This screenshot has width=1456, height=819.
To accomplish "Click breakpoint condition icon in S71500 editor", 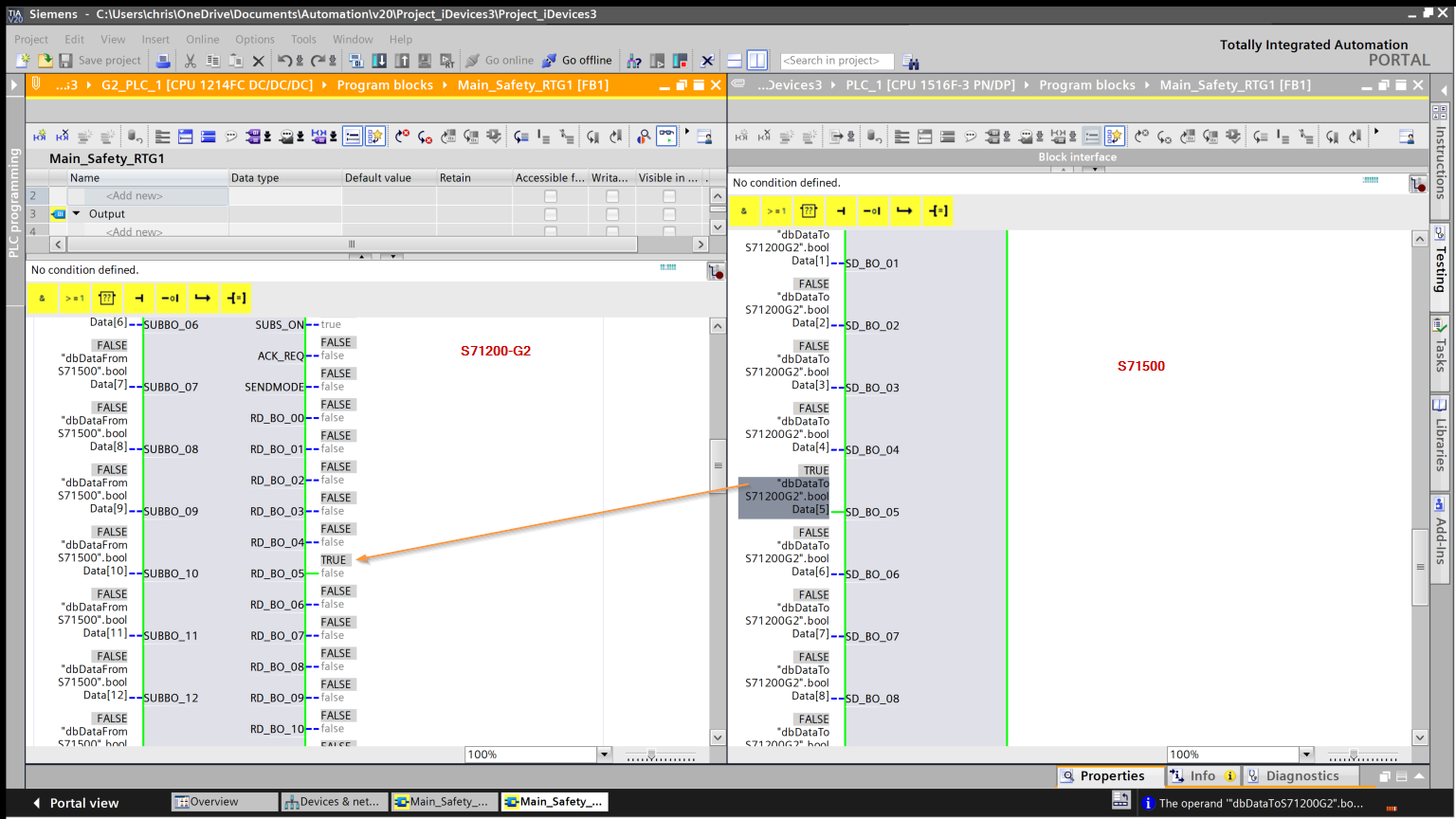I will point(1417,184).
